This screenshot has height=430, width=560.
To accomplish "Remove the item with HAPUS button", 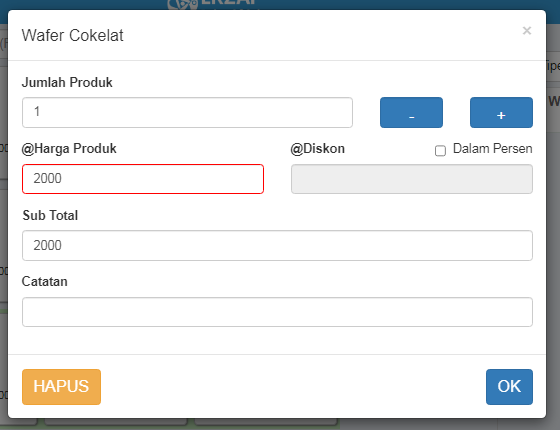I will tap(61, 387).
